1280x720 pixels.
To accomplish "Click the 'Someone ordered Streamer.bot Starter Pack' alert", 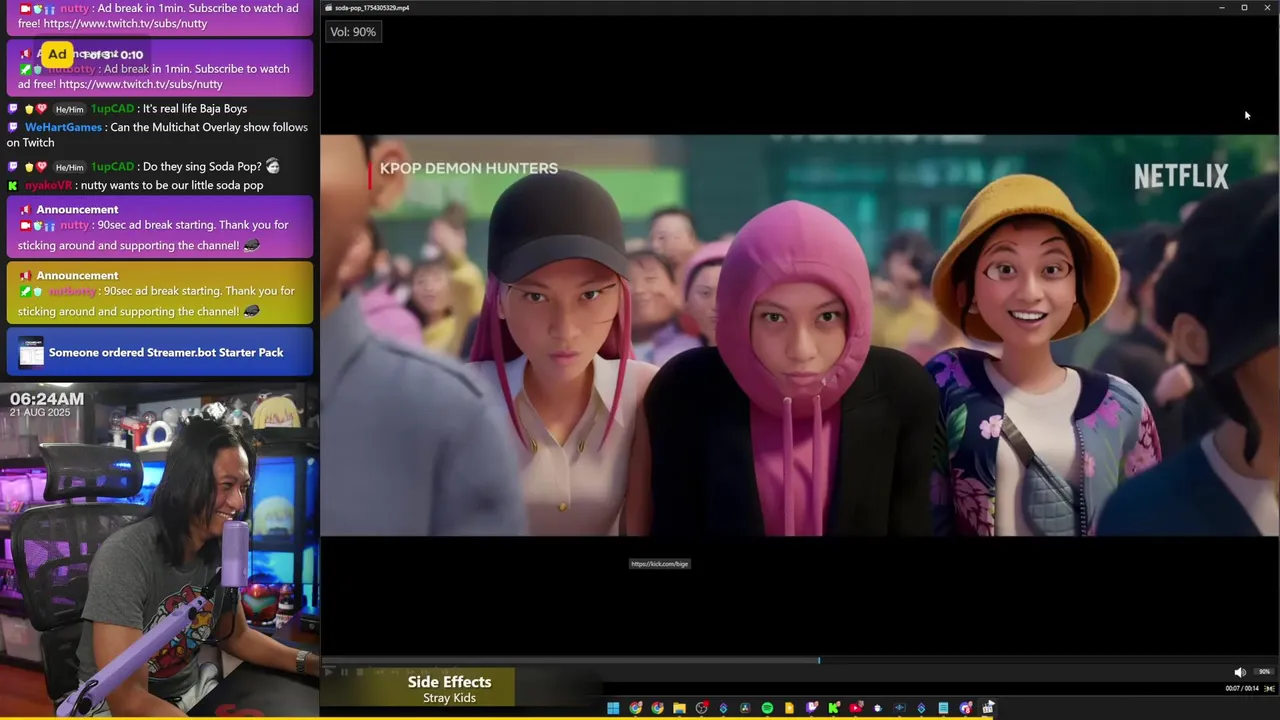I will [160, 353].
